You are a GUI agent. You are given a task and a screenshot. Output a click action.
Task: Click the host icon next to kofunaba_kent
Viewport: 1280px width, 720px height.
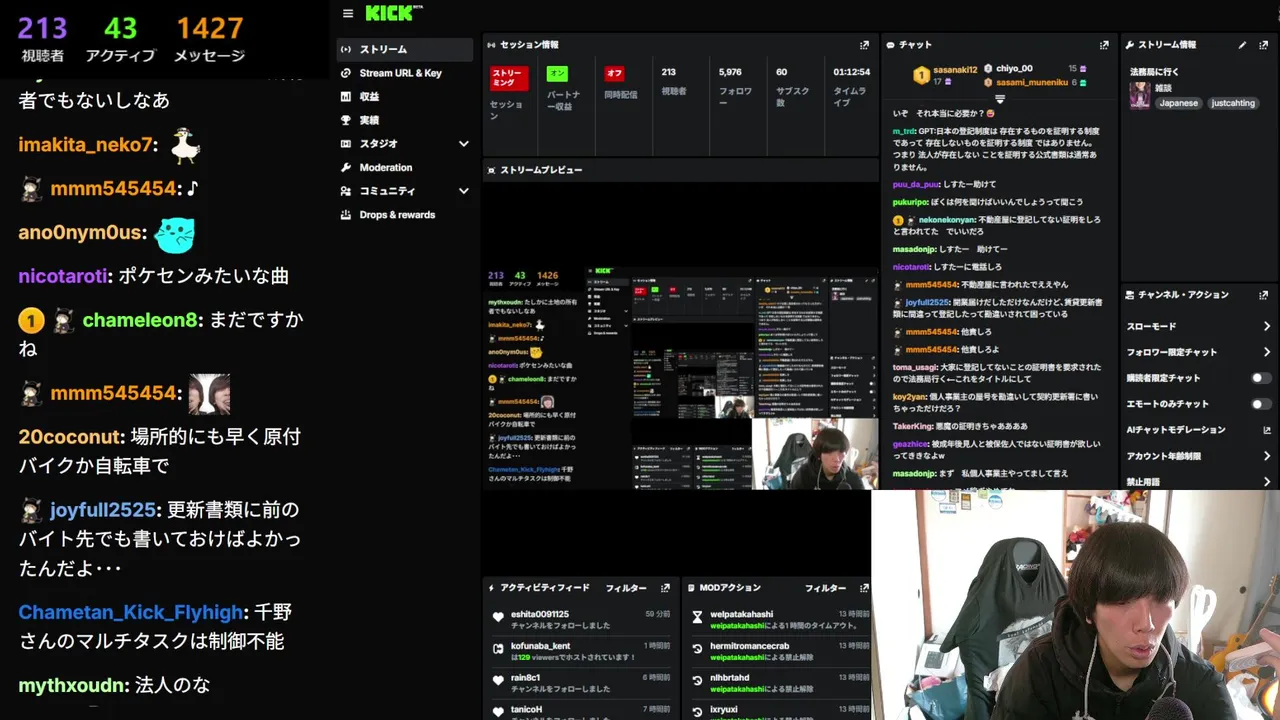[x=498, y=649]
